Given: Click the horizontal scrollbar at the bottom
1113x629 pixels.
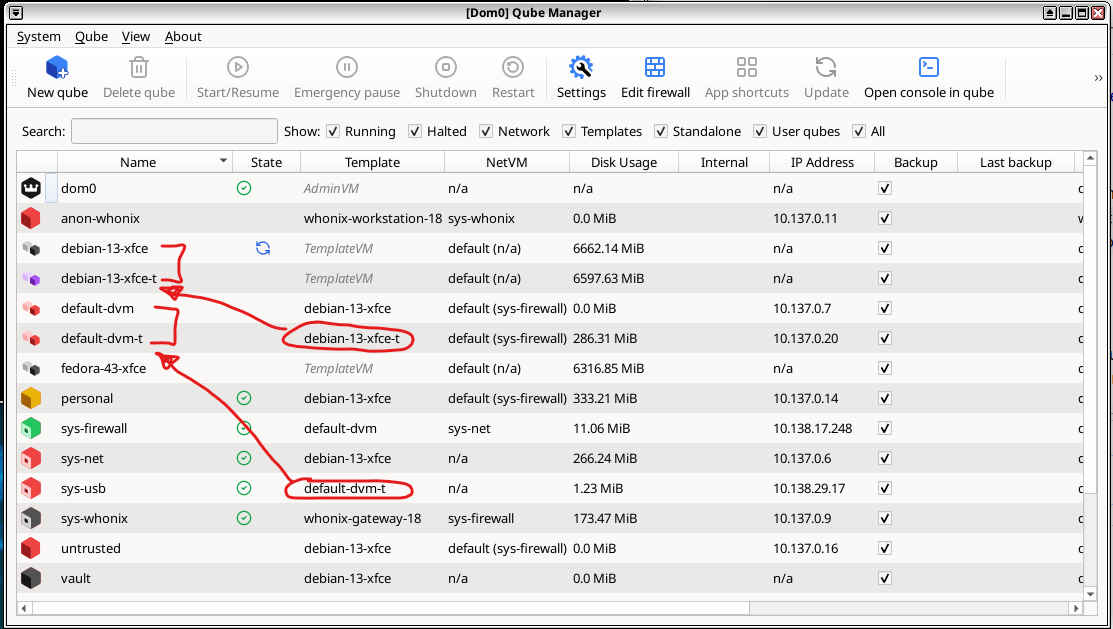Looking at the screenshot, I should (390, 608).
